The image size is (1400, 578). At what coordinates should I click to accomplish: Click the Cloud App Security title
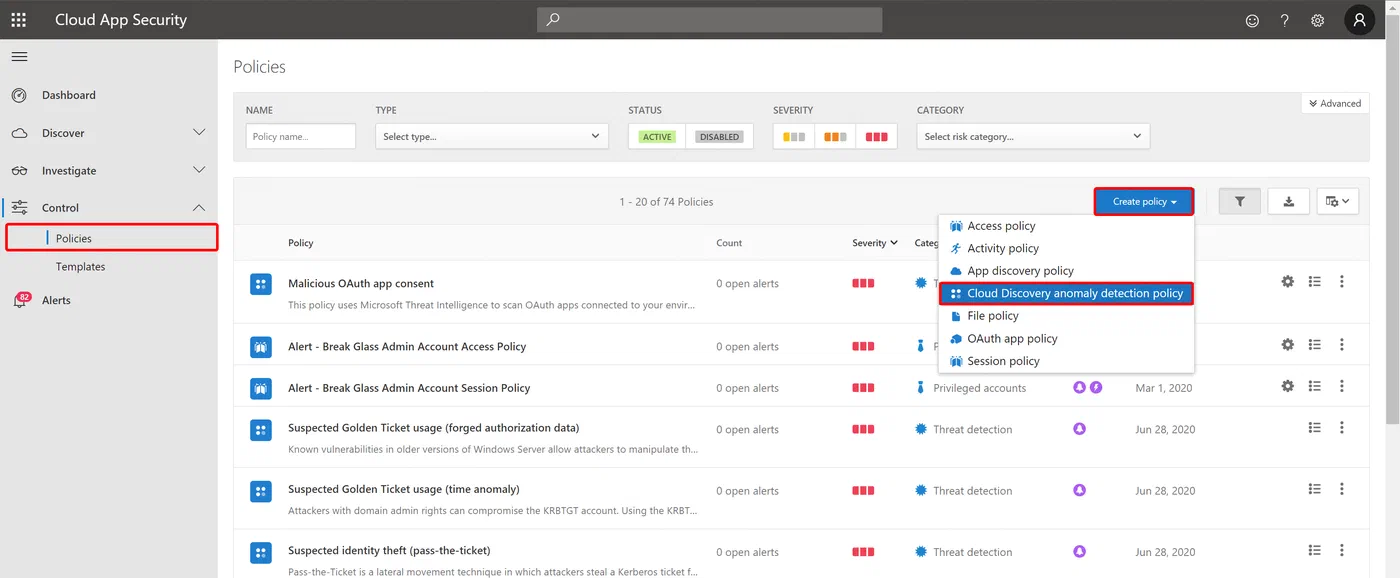121,20
